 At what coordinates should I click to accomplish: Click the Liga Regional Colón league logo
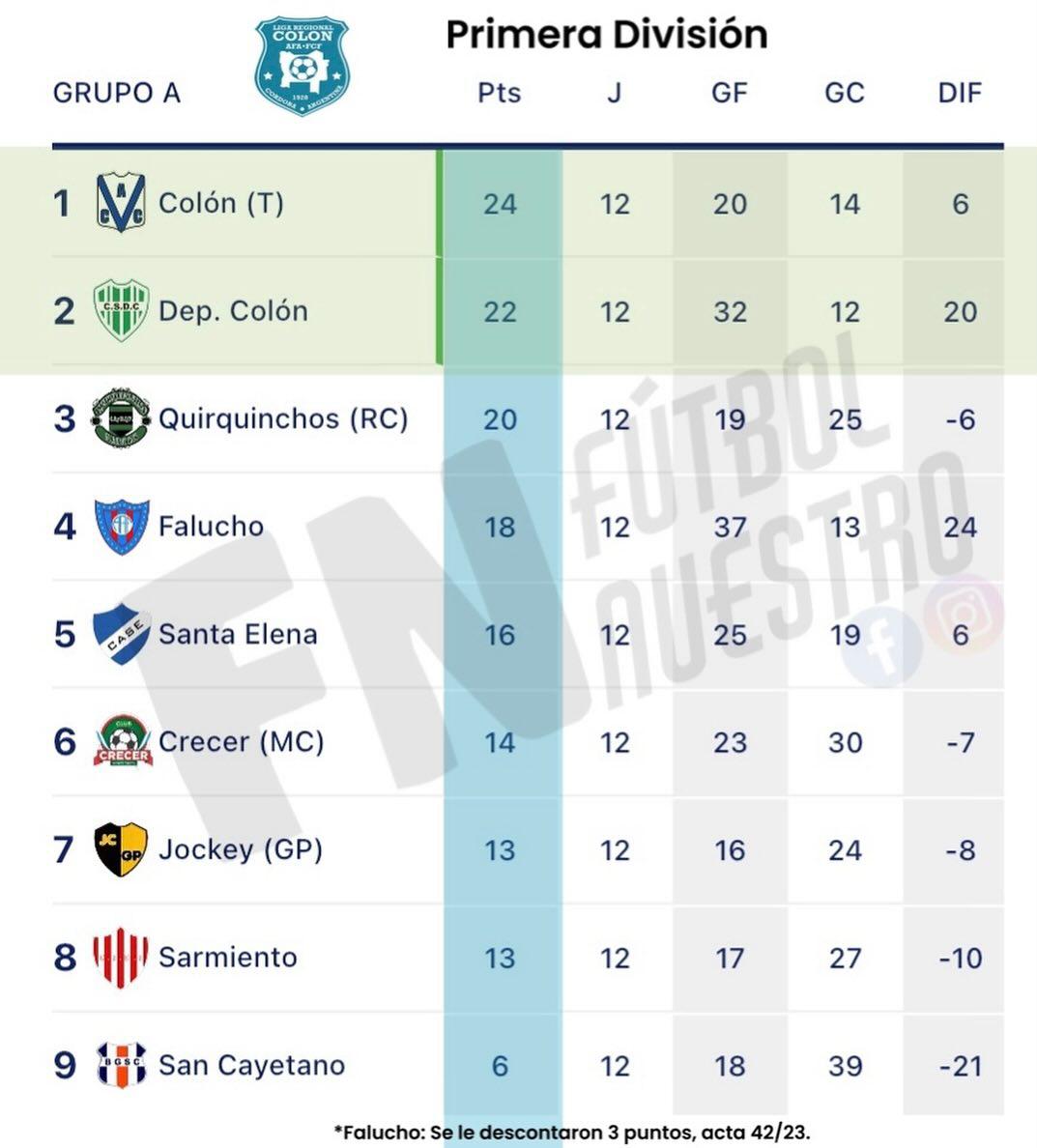[x=302, y=66]
